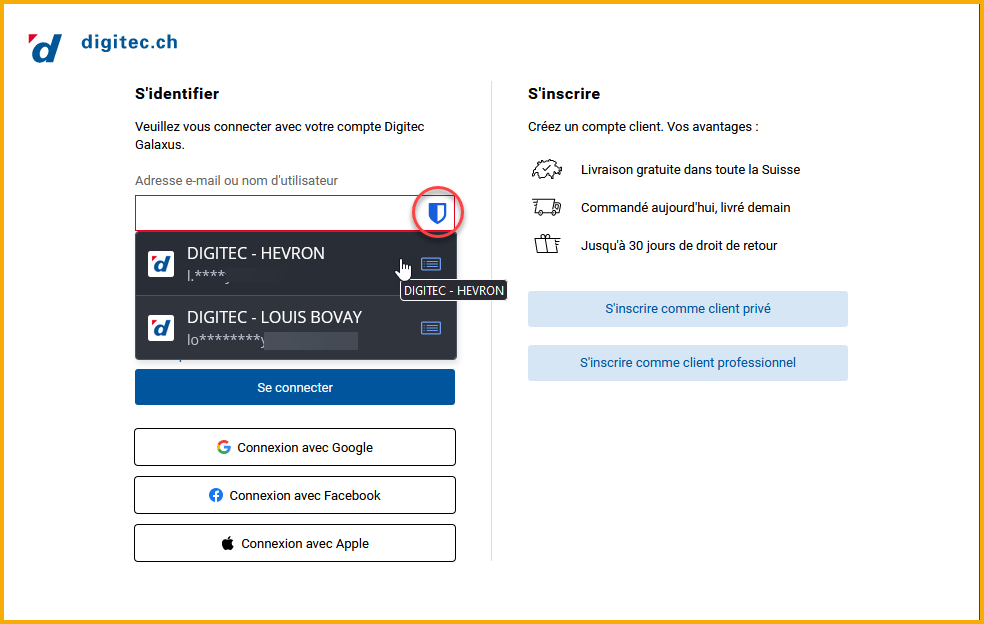Click the gift box return policy icon
This screenshot has height=624, width=984.
[547, 244]
